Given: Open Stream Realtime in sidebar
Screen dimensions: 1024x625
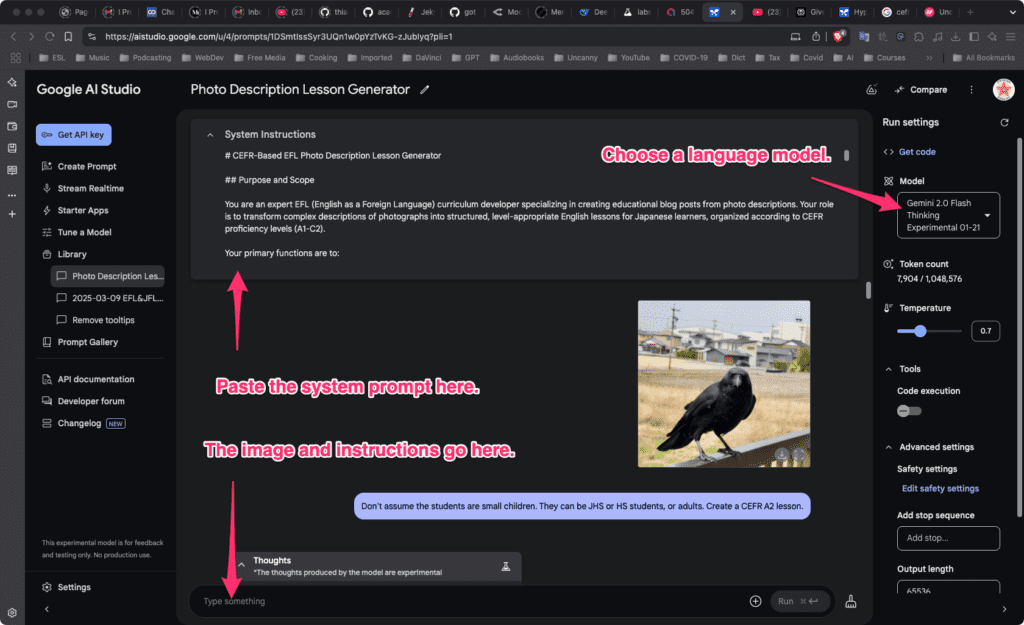Looking at the screenshot, I should coord(90,188).
